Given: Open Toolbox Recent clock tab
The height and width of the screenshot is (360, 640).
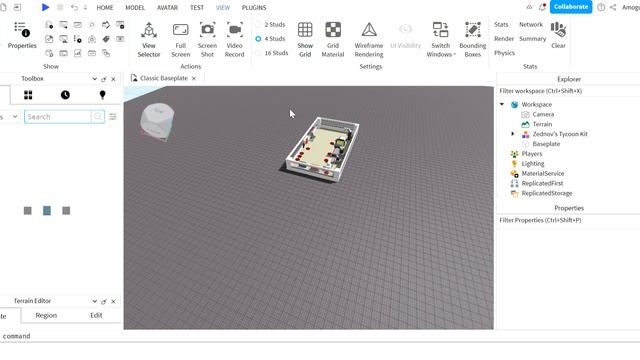Looking at the screenshot, I should click(x=65, y=95).
